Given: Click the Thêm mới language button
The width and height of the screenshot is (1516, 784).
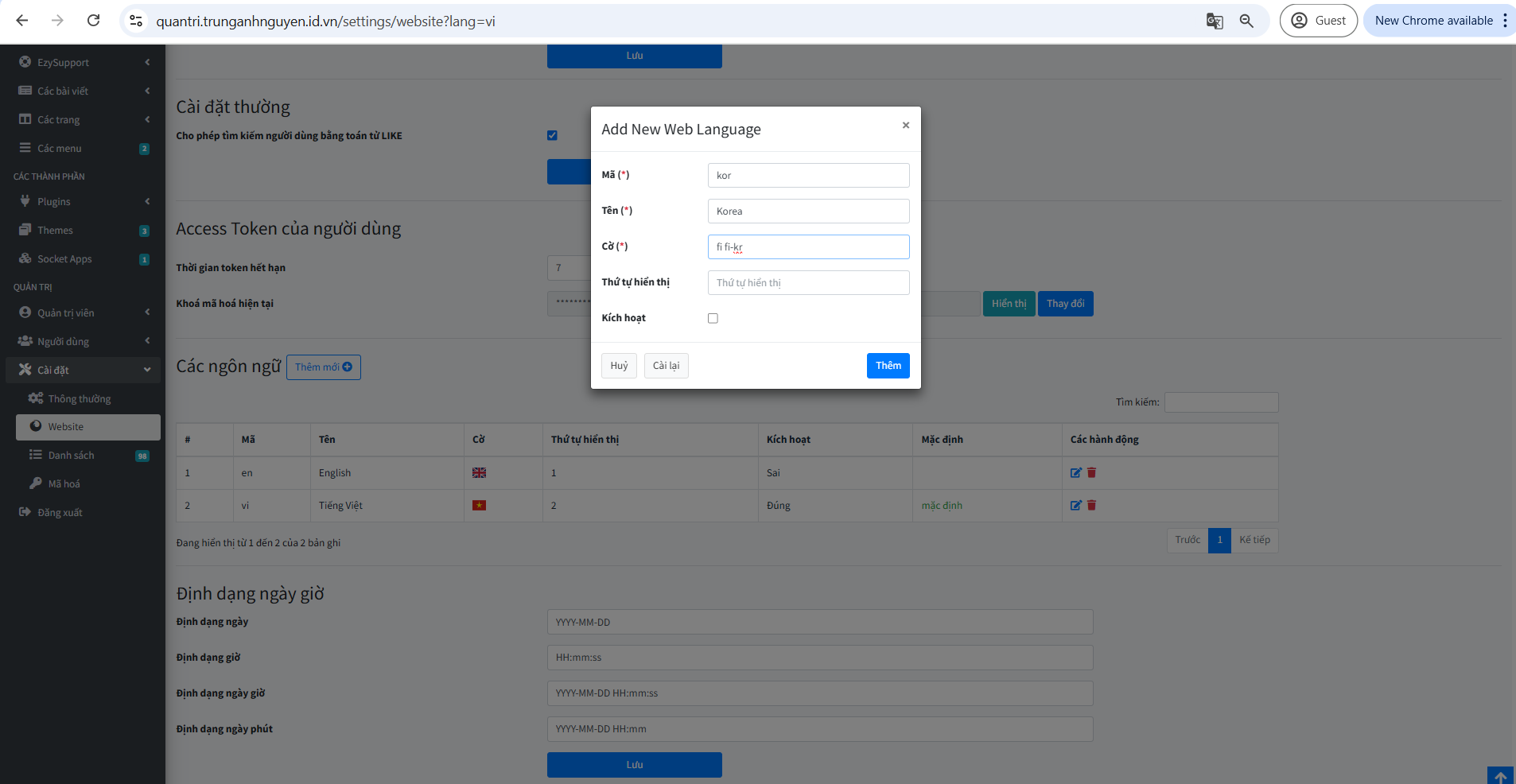Looking at the screenshot, I should pyautogui.click(x=324, y=367).
